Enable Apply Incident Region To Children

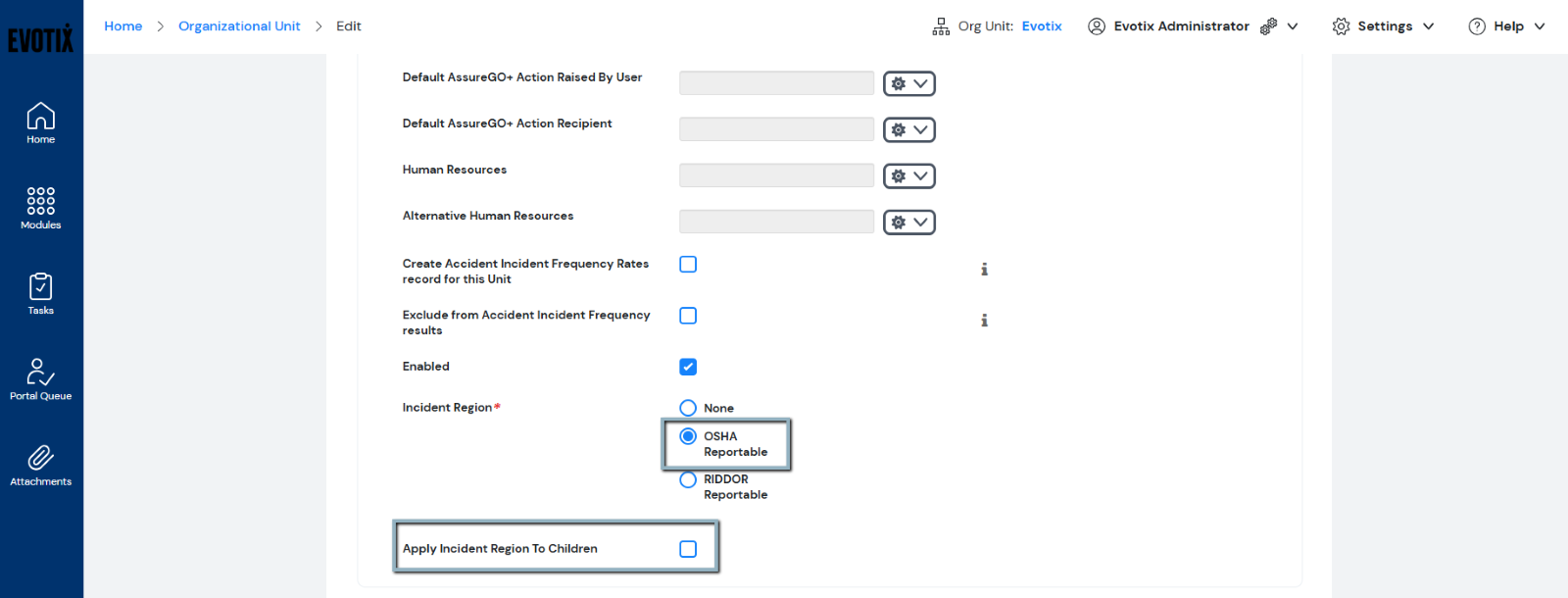point(688,549)
